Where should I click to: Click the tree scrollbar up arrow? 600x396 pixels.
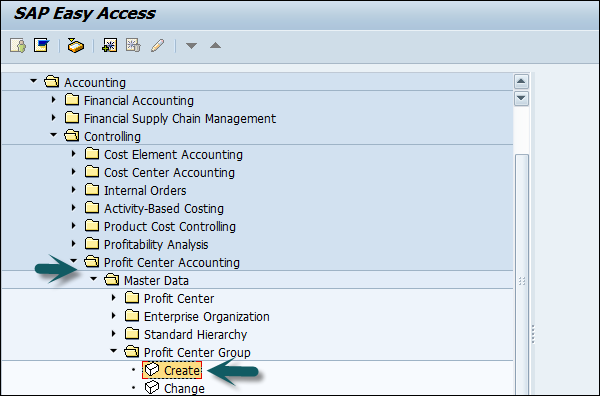pos(521,81)
